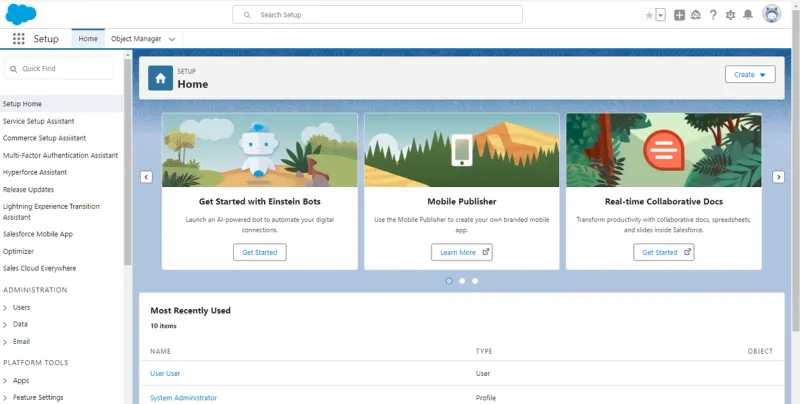
Task: Click the Setup Home house icon
Action: tap(160, 78)
